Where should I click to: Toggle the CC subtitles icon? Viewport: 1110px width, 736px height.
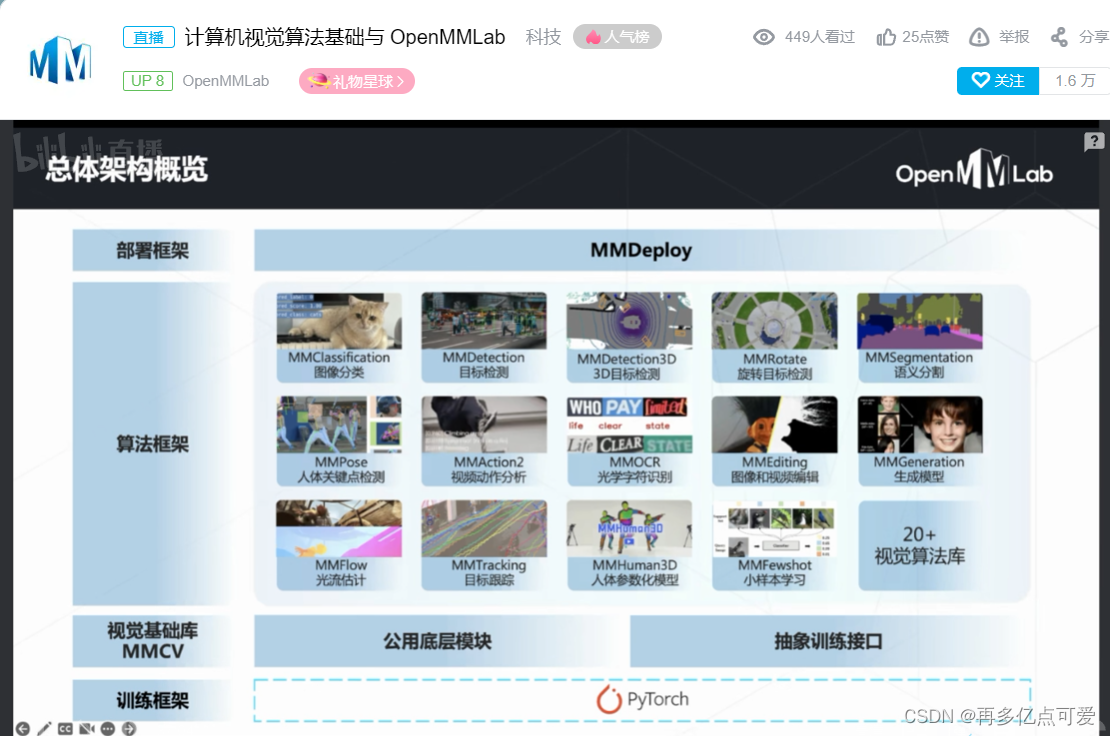(x=65, y=728)
